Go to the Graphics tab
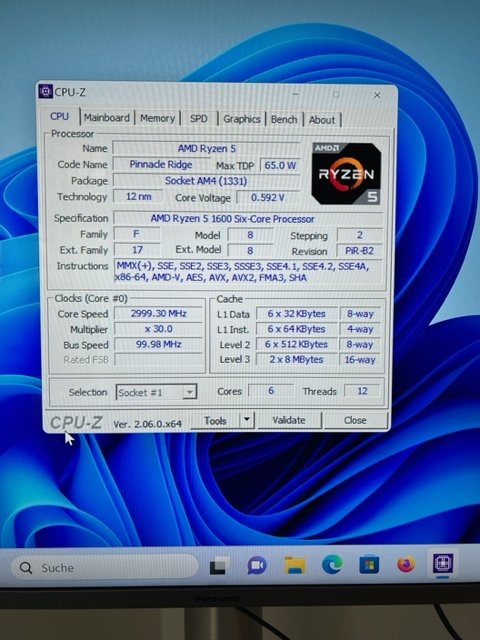Screen dimensions: 480x640 tap(242, 119)
